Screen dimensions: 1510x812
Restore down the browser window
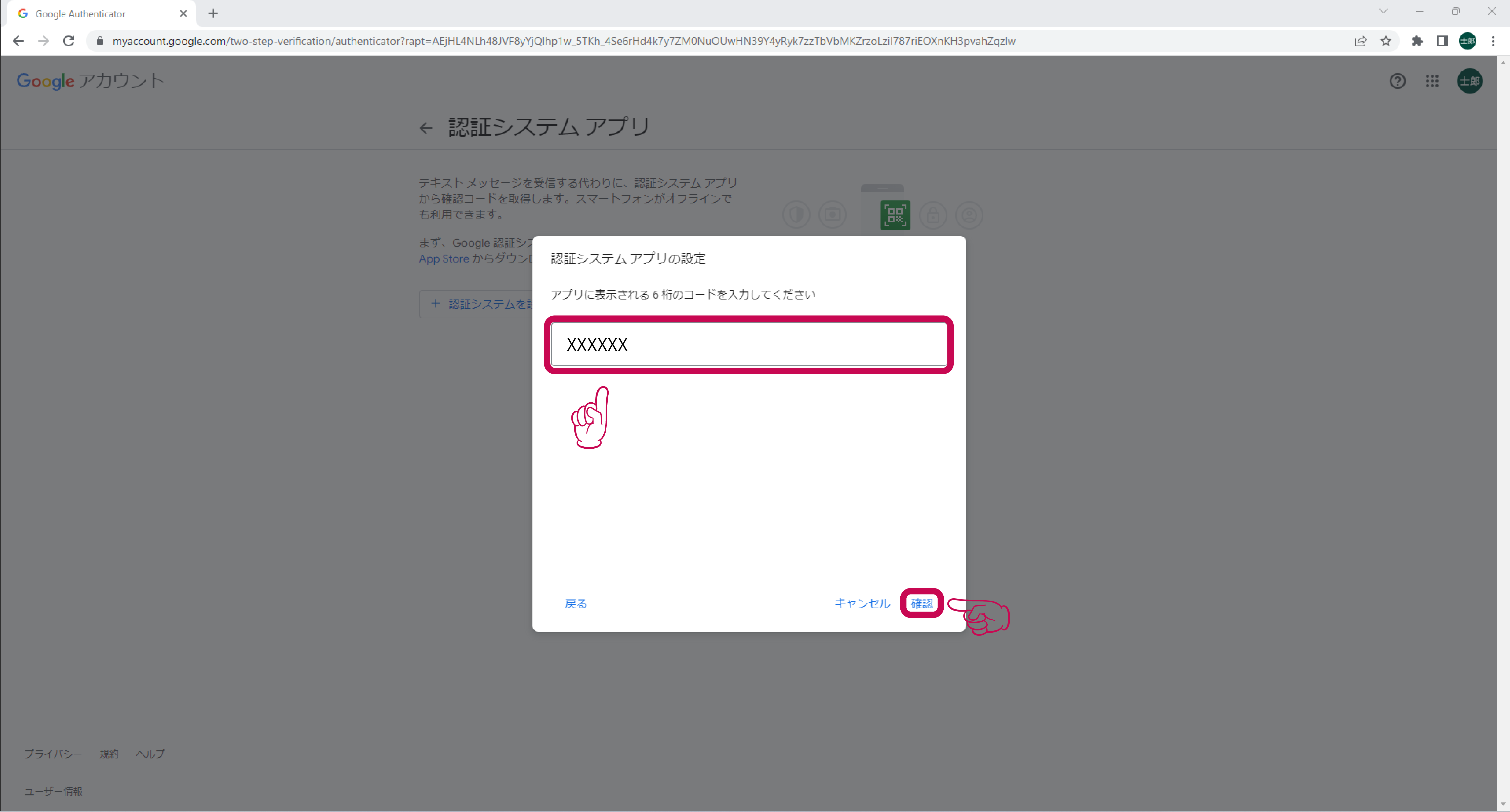pyautogui.click(x=1455, y=11)
